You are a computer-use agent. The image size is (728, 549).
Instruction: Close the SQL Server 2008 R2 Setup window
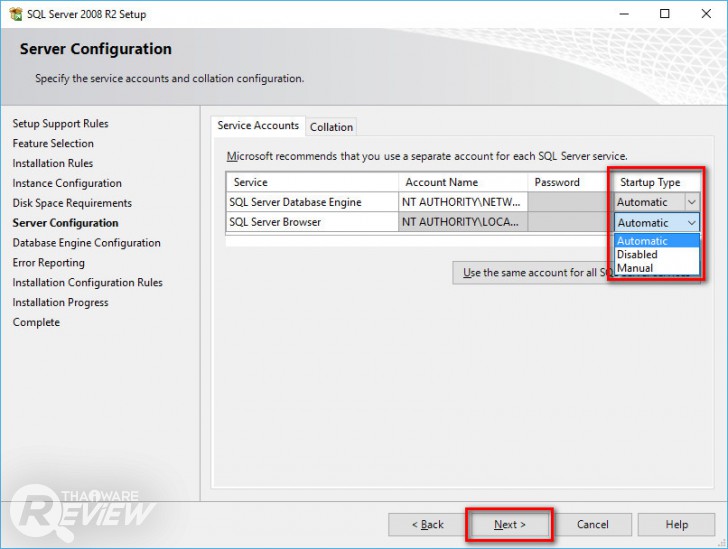pyautogui.click(x=706, y=14)
